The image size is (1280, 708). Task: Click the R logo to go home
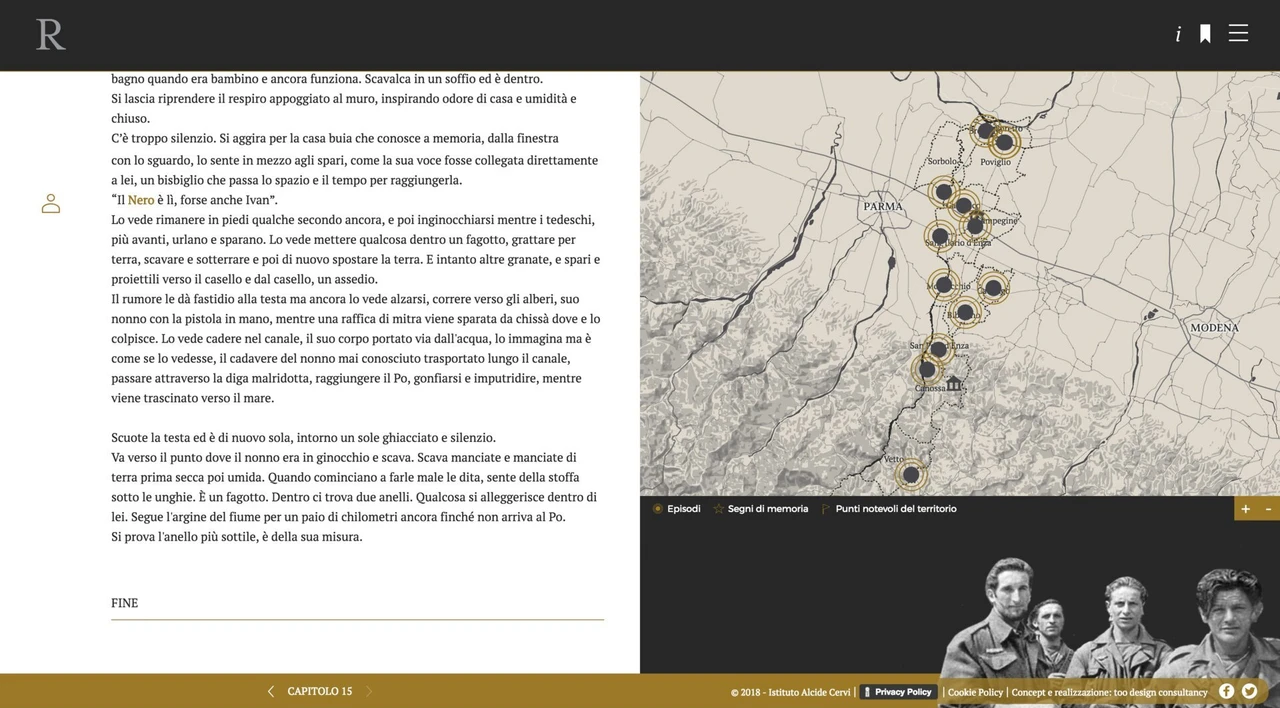click(51, 34)
